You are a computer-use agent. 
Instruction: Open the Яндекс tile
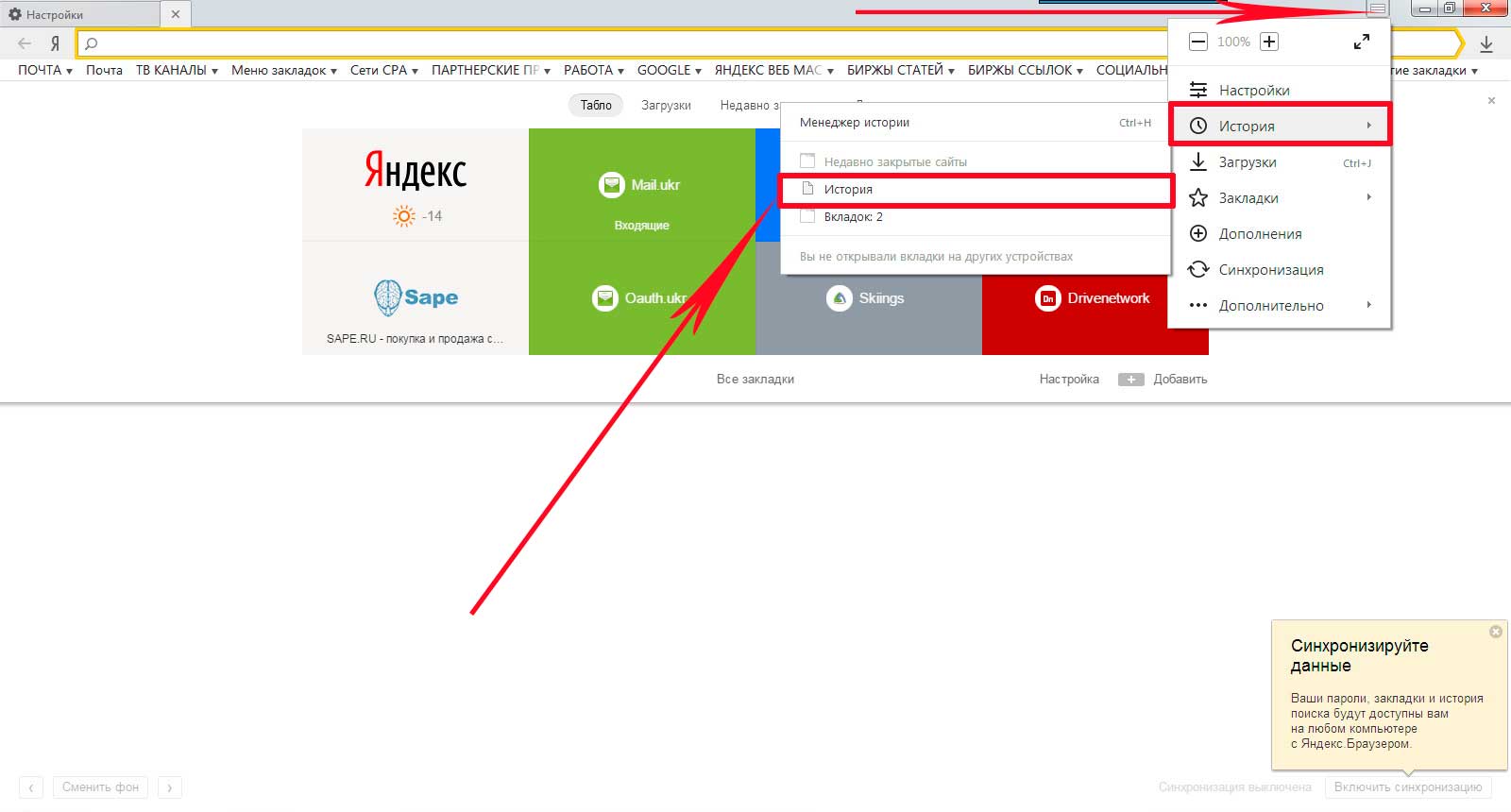click(x=416, y=185)
